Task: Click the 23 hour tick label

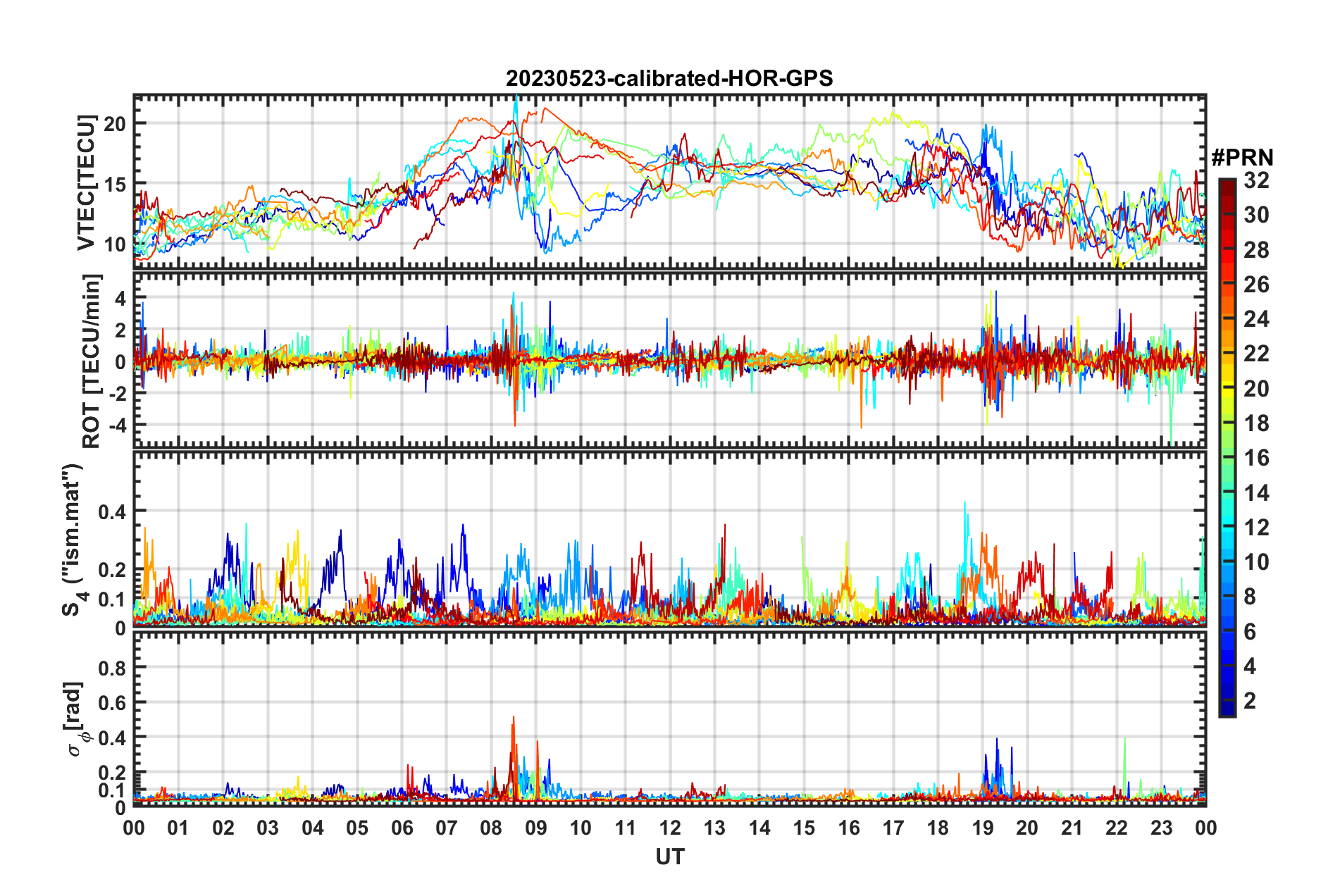Action: click(x=1161, y=828)
